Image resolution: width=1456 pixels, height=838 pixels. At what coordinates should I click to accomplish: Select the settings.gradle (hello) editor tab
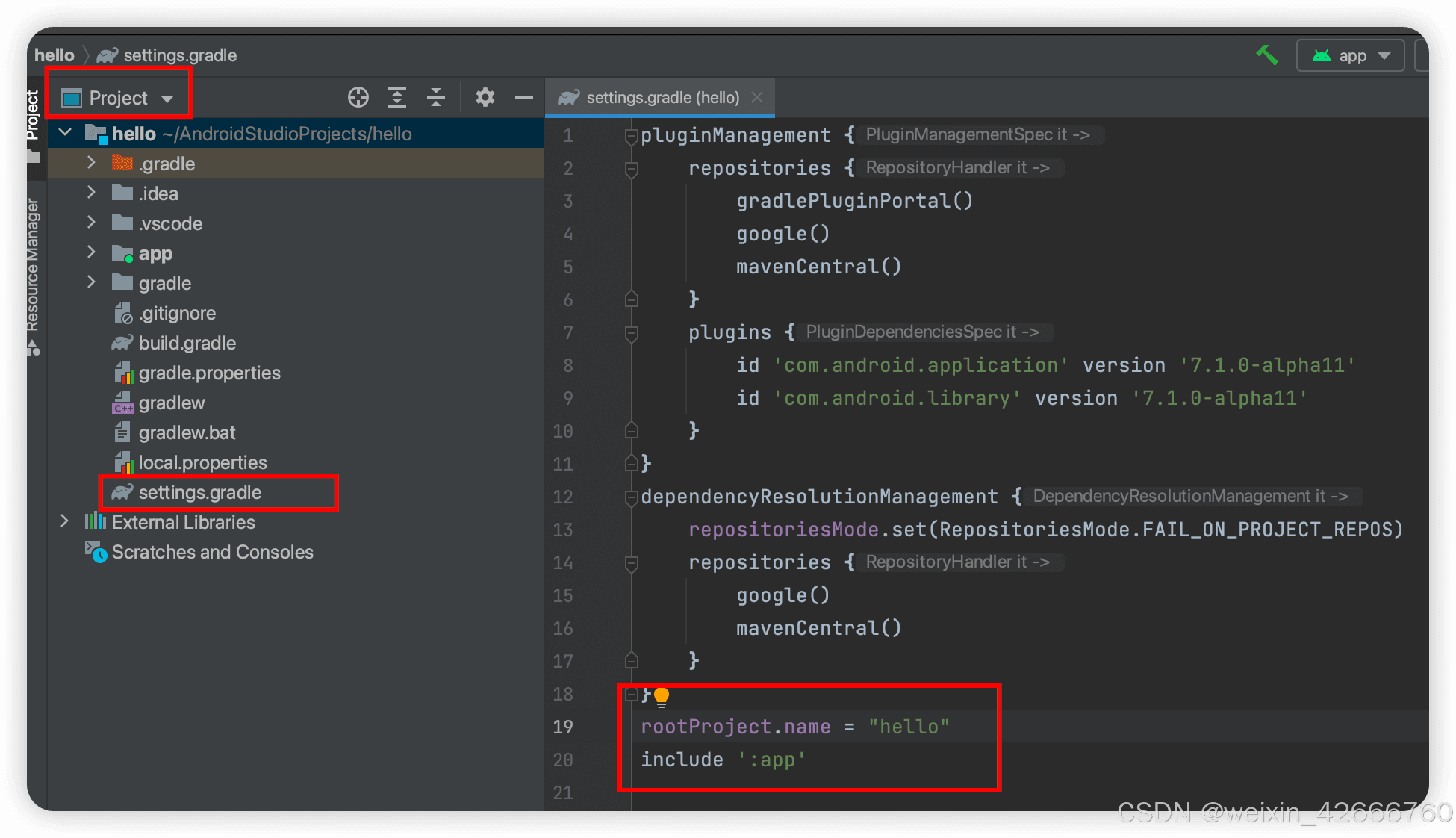click(660, 97)
